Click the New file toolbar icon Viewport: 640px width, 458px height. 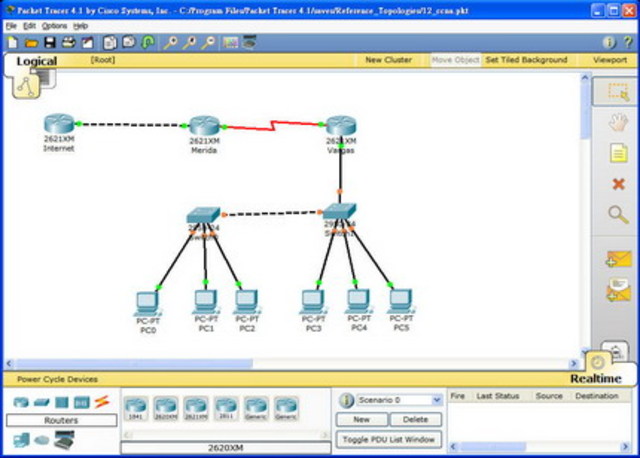[x=12, y=42]
